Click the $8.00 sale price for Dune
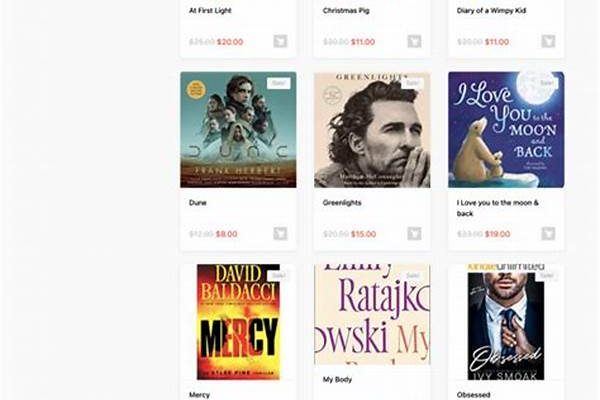The image size is (600, 400). pos(227,234)
